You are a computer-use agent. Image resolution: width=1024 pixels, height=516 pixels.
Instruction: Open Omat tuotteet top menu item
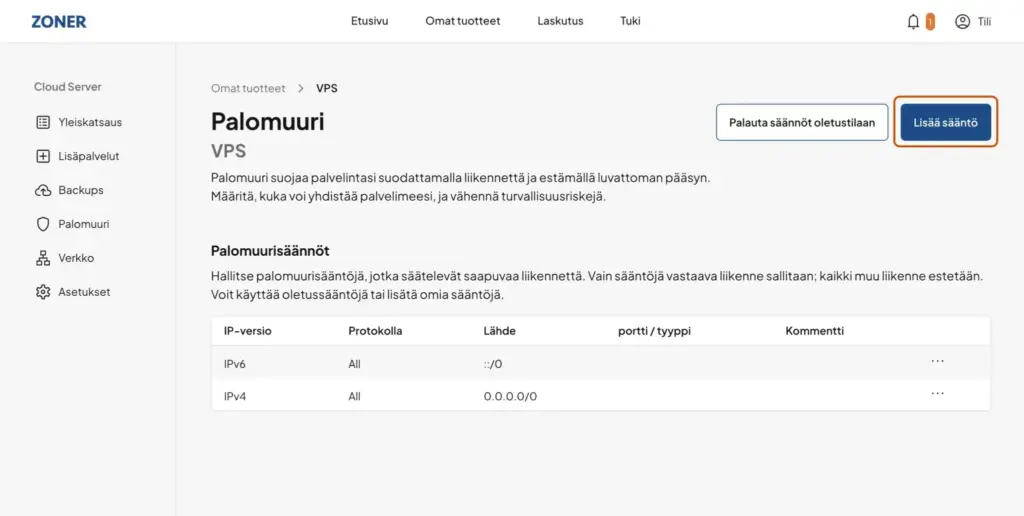click(x=463, y=21)
